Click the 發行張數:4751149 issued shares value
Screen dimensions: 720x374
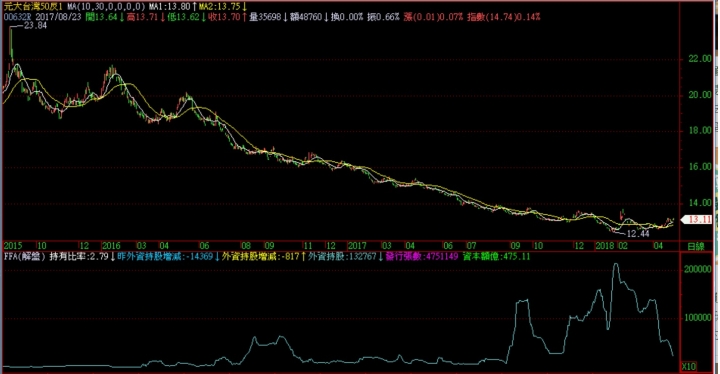(422, 256)
